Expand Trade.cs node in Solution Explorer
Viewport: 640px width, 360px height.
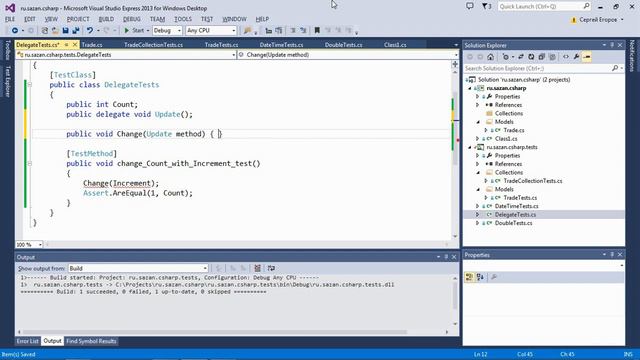[x=486, y=130]
